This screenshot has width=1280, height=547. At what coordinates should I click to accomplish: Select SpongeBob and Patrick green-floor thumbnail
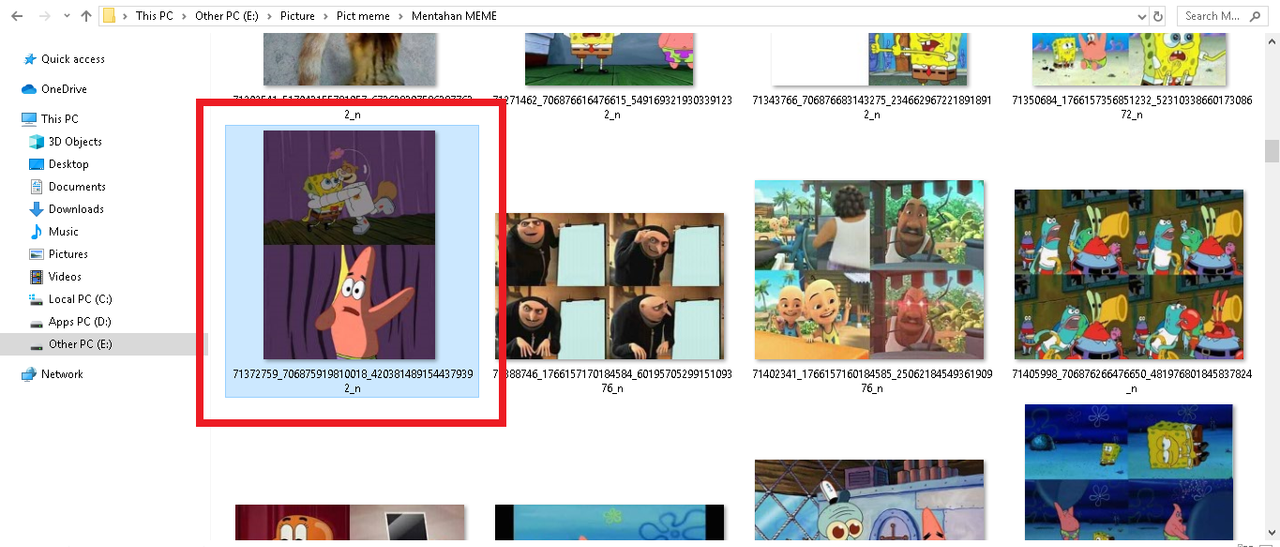pos(609,60)
